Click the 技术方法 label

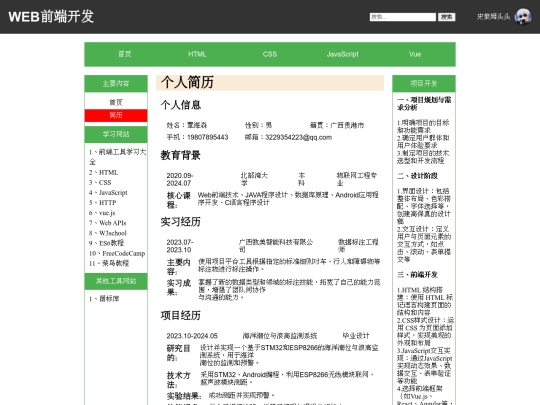178,380
